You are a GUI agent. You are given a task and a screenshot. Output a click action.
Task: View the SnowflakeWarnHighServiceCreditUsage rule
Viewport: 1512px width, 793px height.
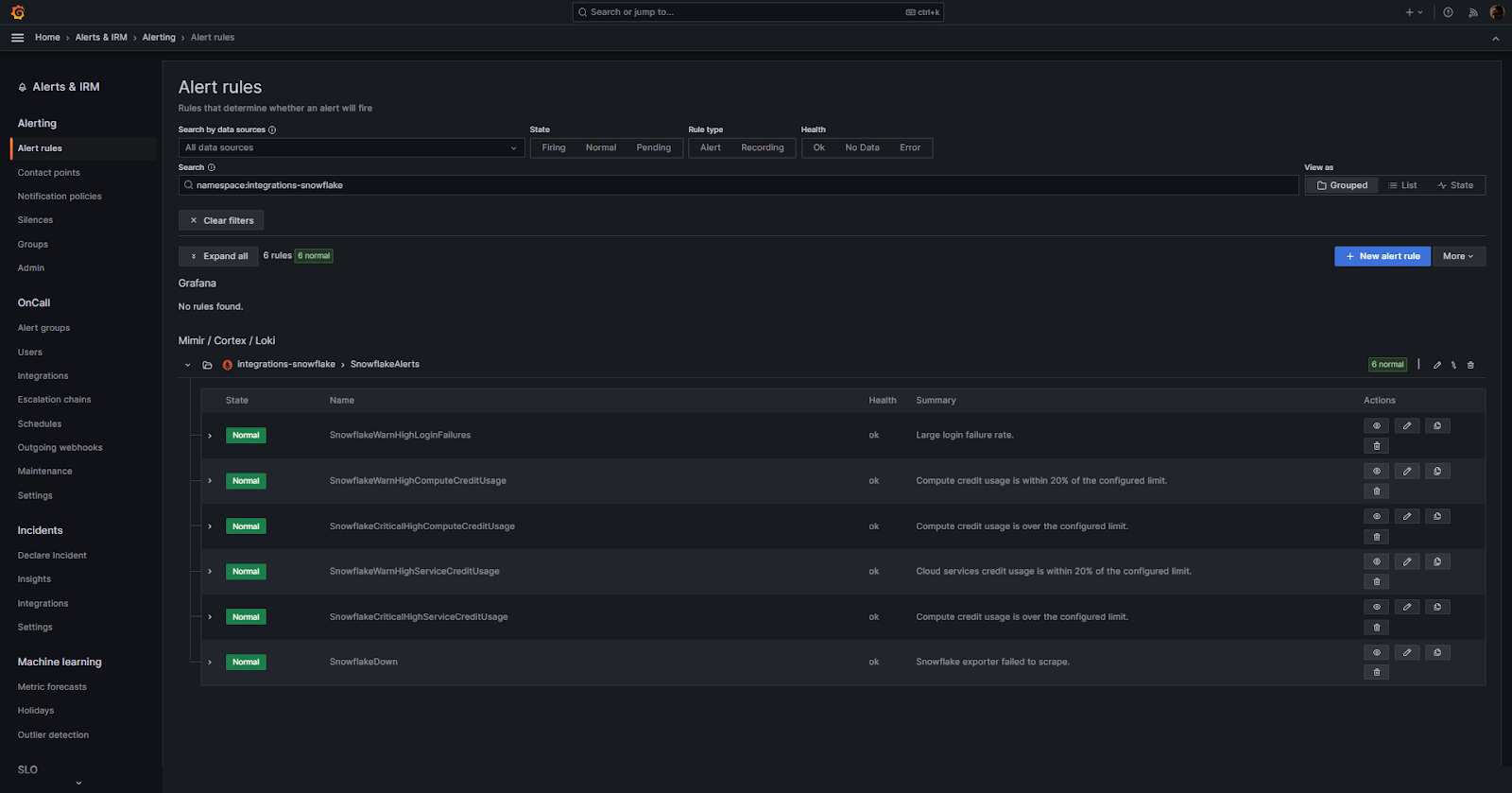(1377, 561)
